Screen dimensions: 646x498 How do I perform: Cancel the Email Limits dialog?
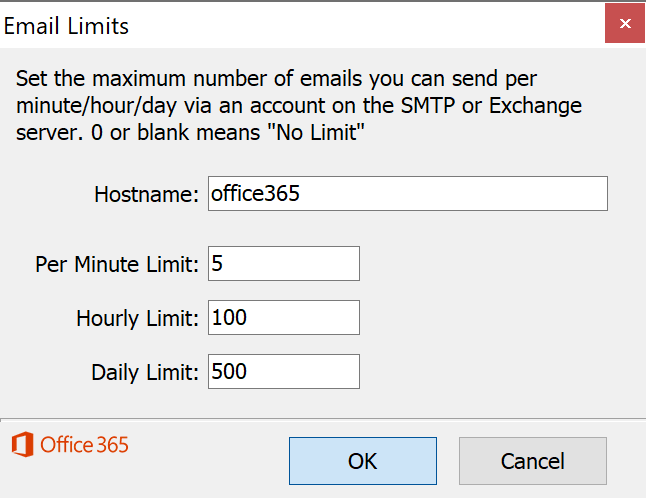[x=533, y=461]
